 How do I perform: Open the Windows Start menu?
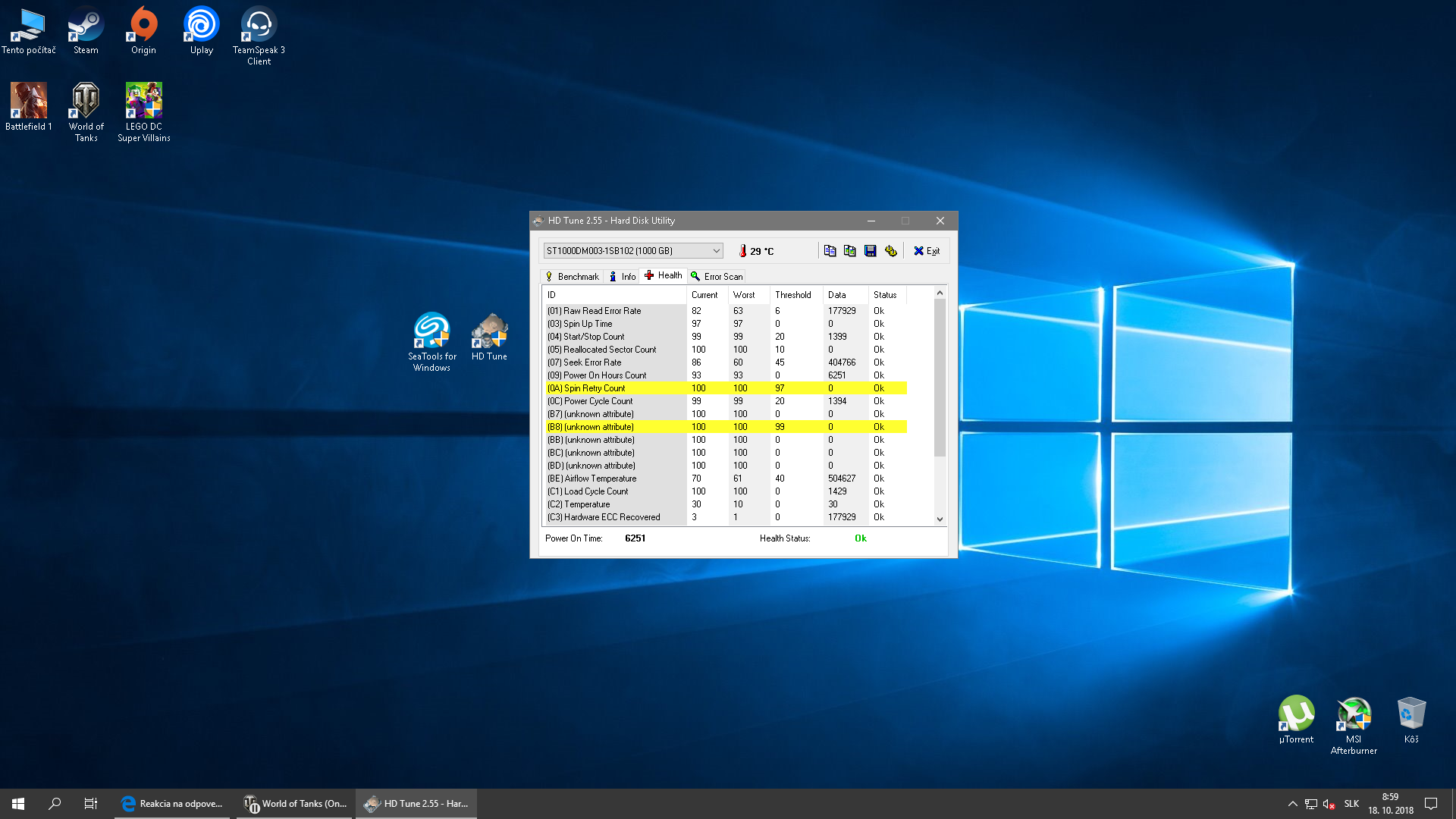[x=18, y=804]
